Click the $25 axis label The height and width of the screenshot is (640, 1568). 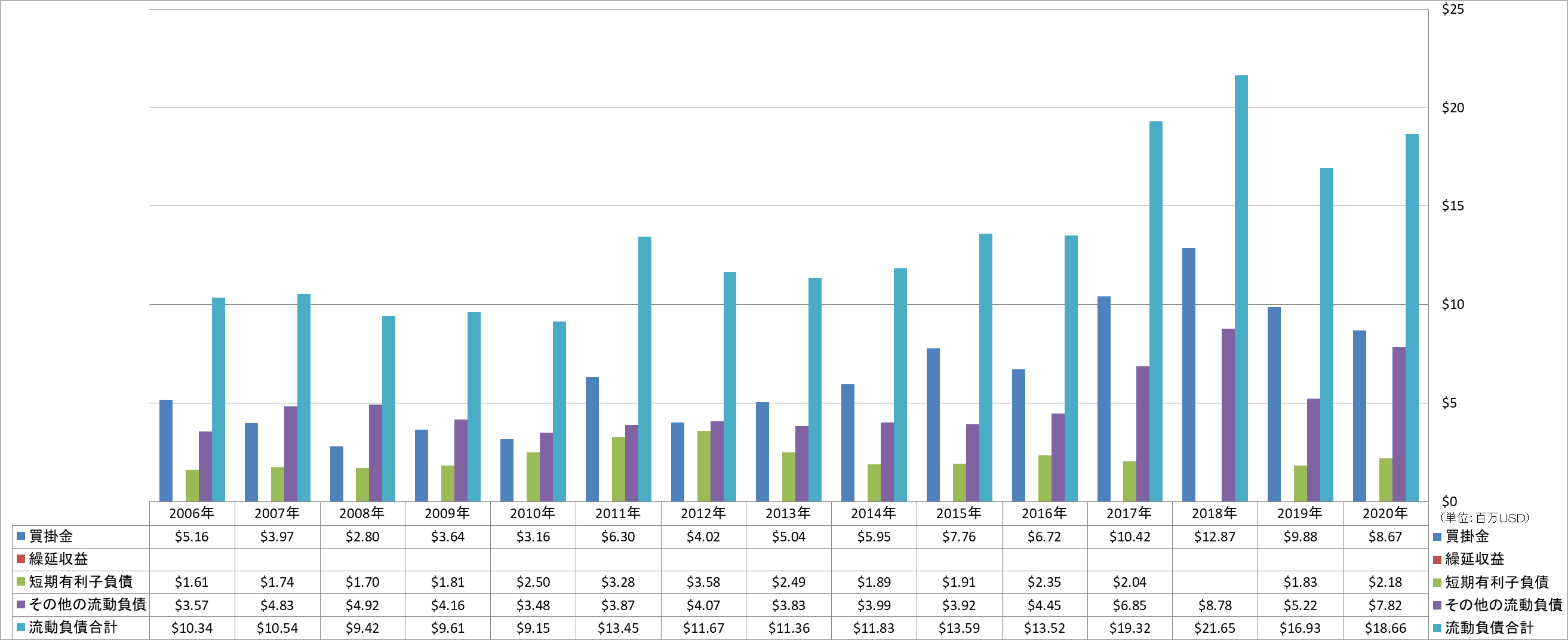coord(1452,9)
